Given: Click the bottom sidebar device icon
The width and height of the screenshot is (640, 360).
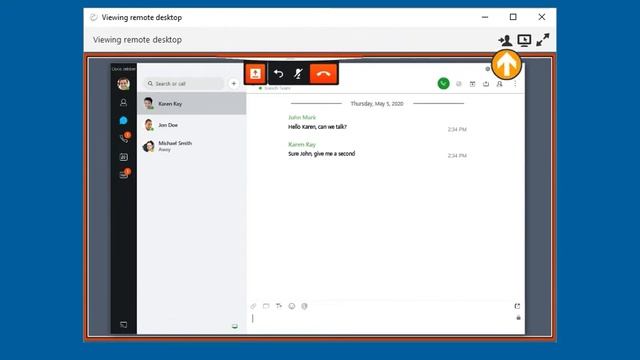Looking at the screenshot, I should tap(123, 324).
